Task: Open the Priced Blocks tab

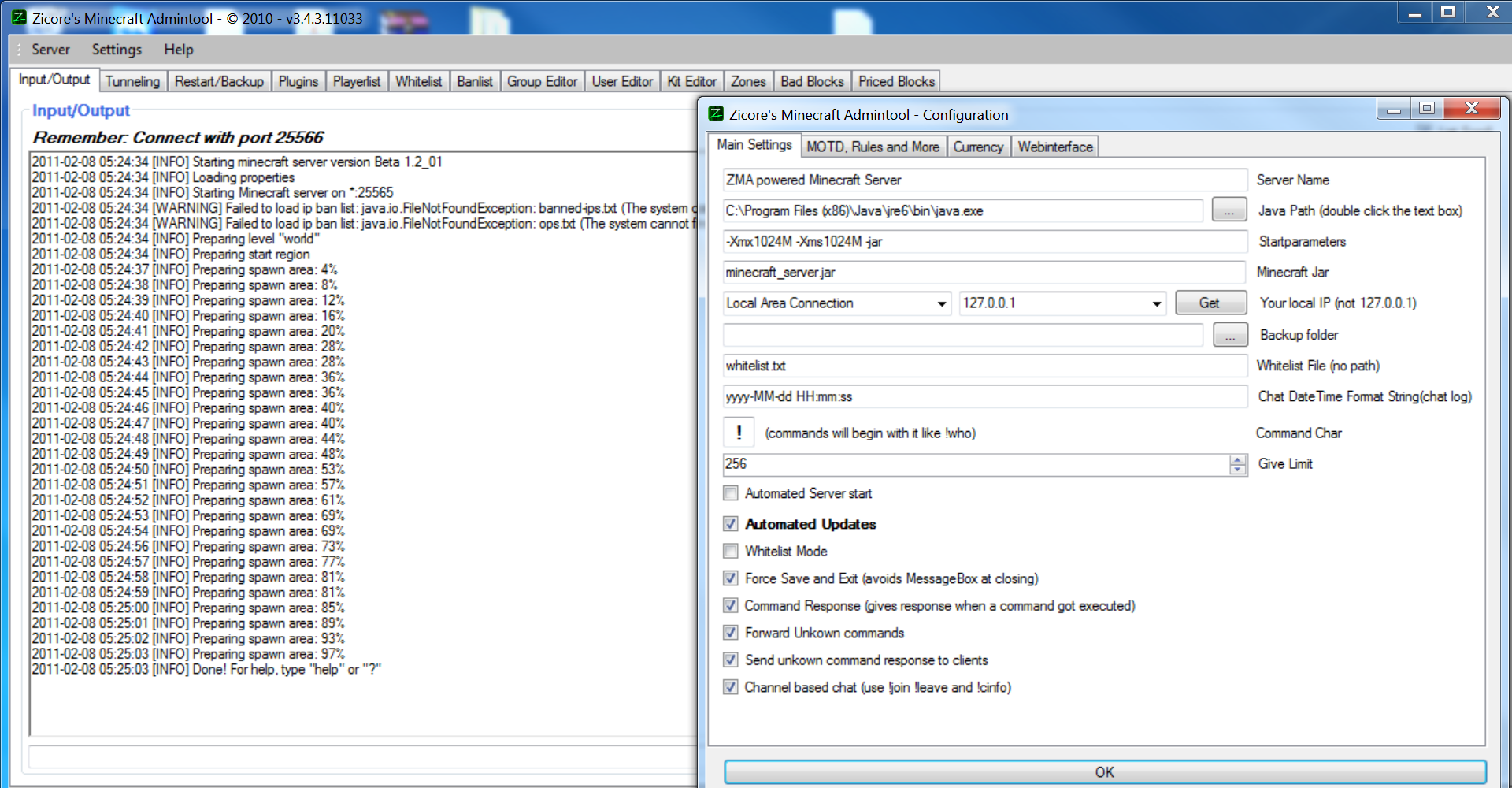Action: pyautogui.click(x=896, y=81)
